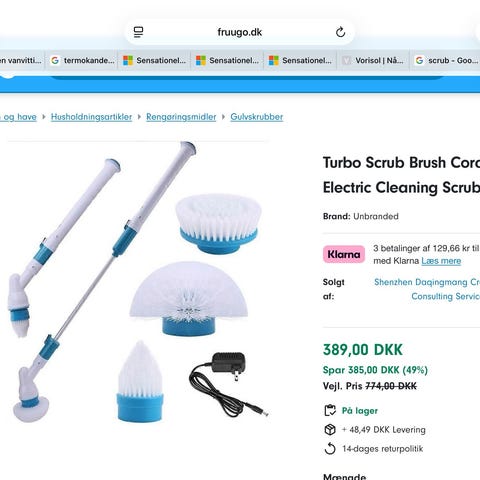Select the Google icon on termokande tab
Image resolution: width=480 pixels, height=480 pixels.
55,60
